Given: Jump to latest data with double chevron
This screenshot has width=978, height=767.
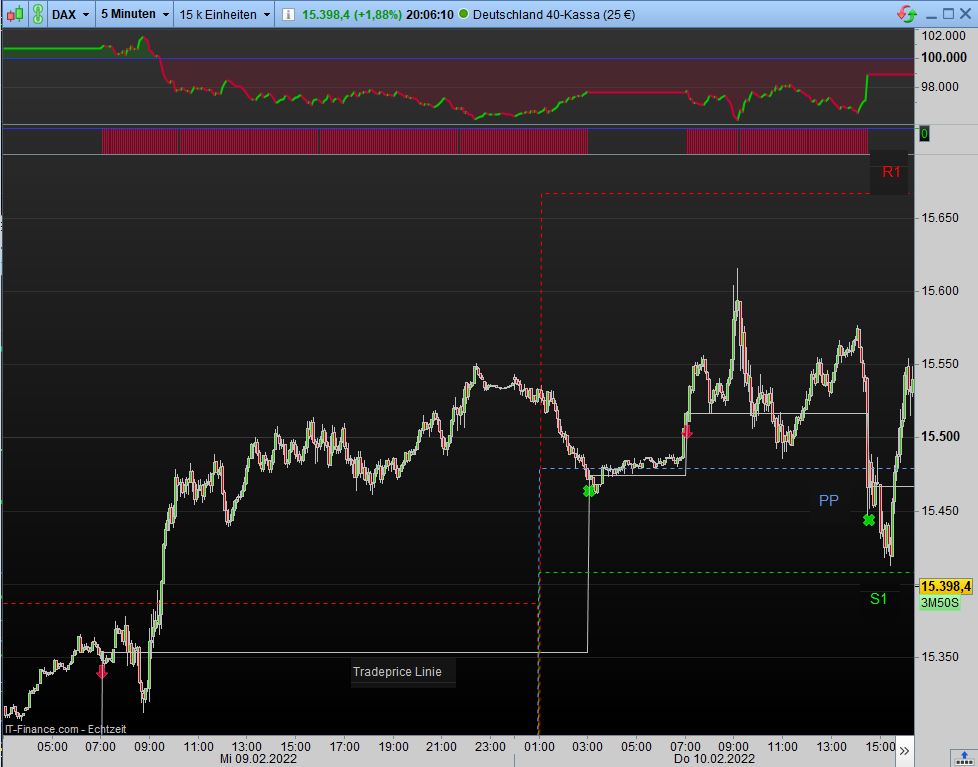Looking at the screenshot, I should point(904,751).
